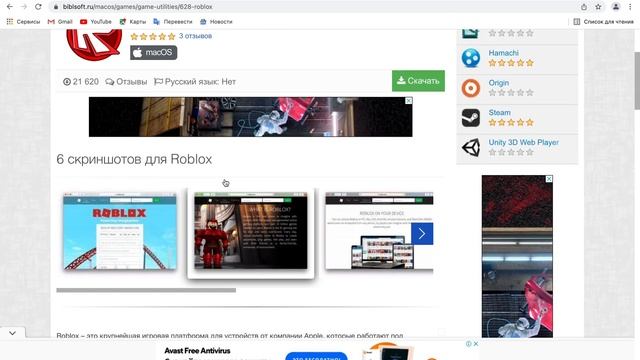Share the page using the share icon
The image size is (640, 360).
click(584, 7)
